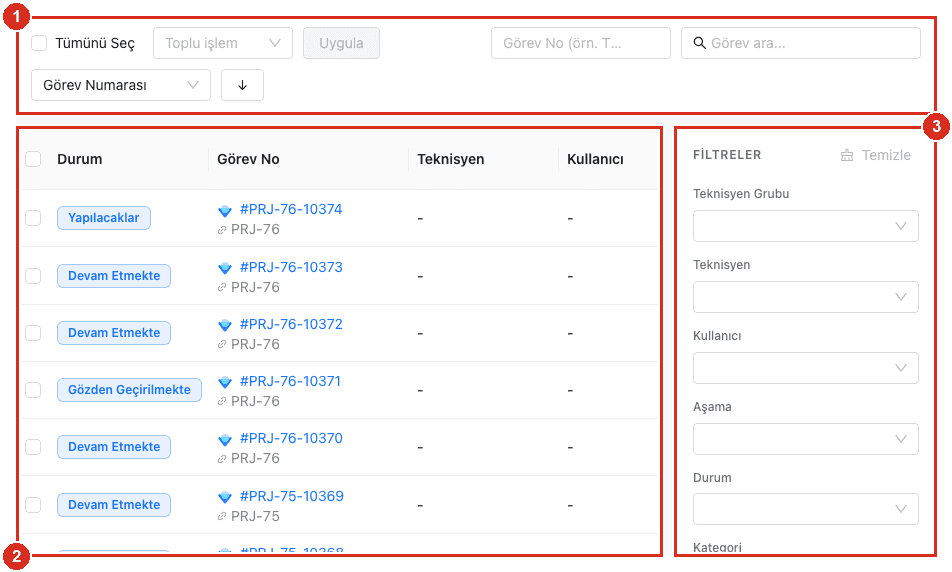Screen dimensions: 952x572
Task: Open the Toplu işlem dropdown
Action: tap(223, 43)
